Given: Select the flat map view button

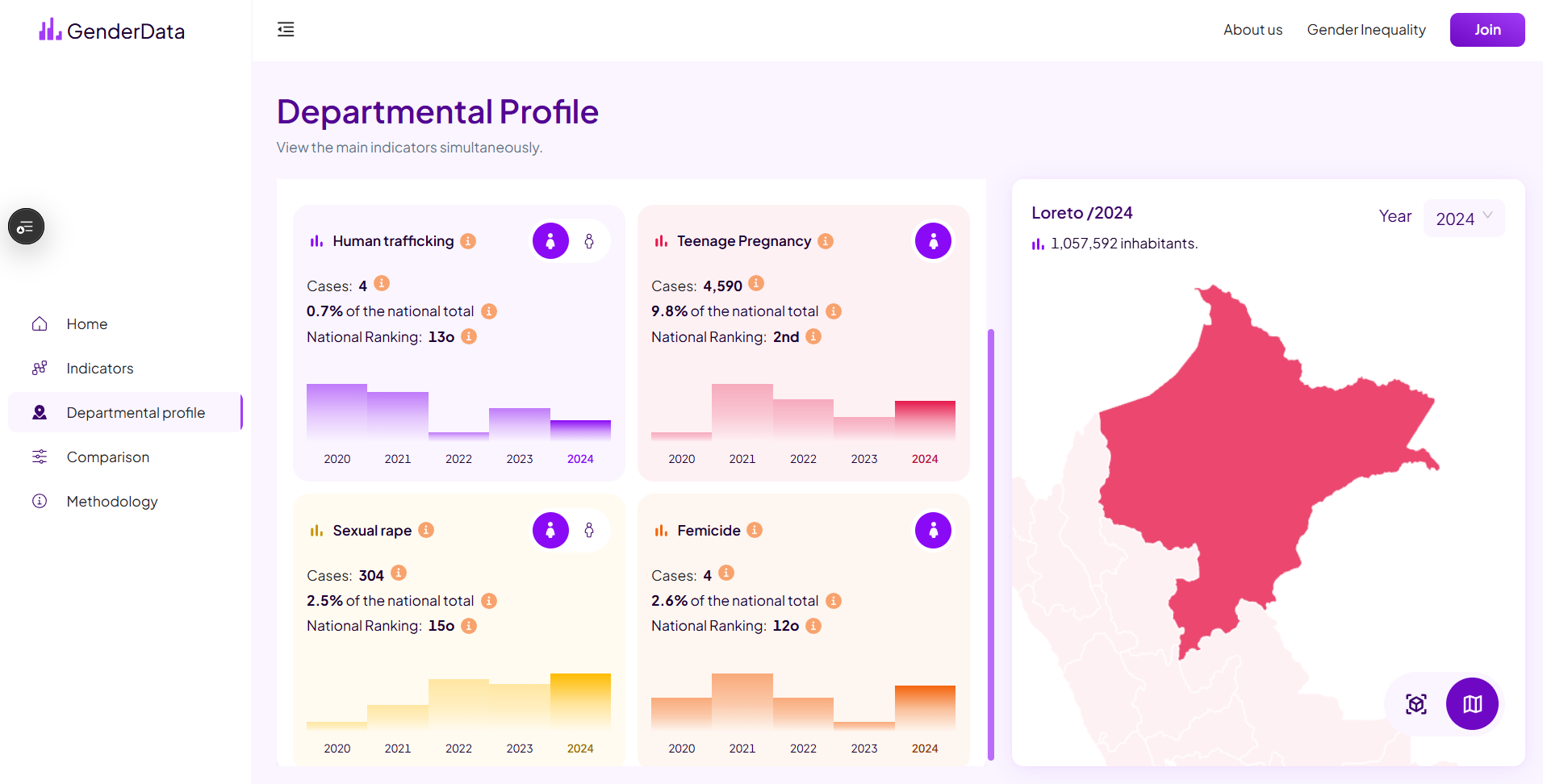Looking at the screenshot, I should click(1472, 704).
